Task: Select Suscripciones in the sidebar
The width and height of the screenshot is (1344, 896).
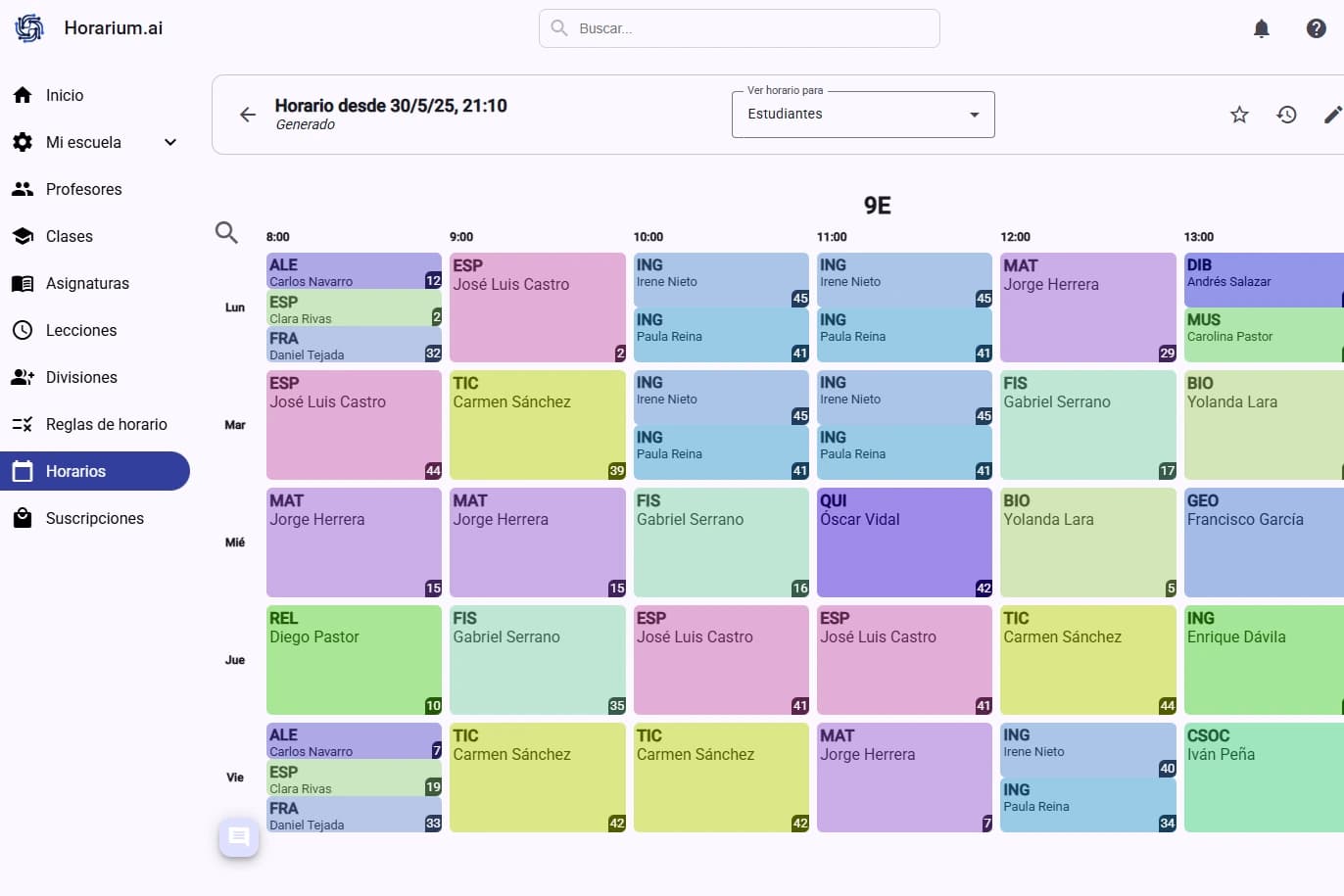Action: click(94, 518)
